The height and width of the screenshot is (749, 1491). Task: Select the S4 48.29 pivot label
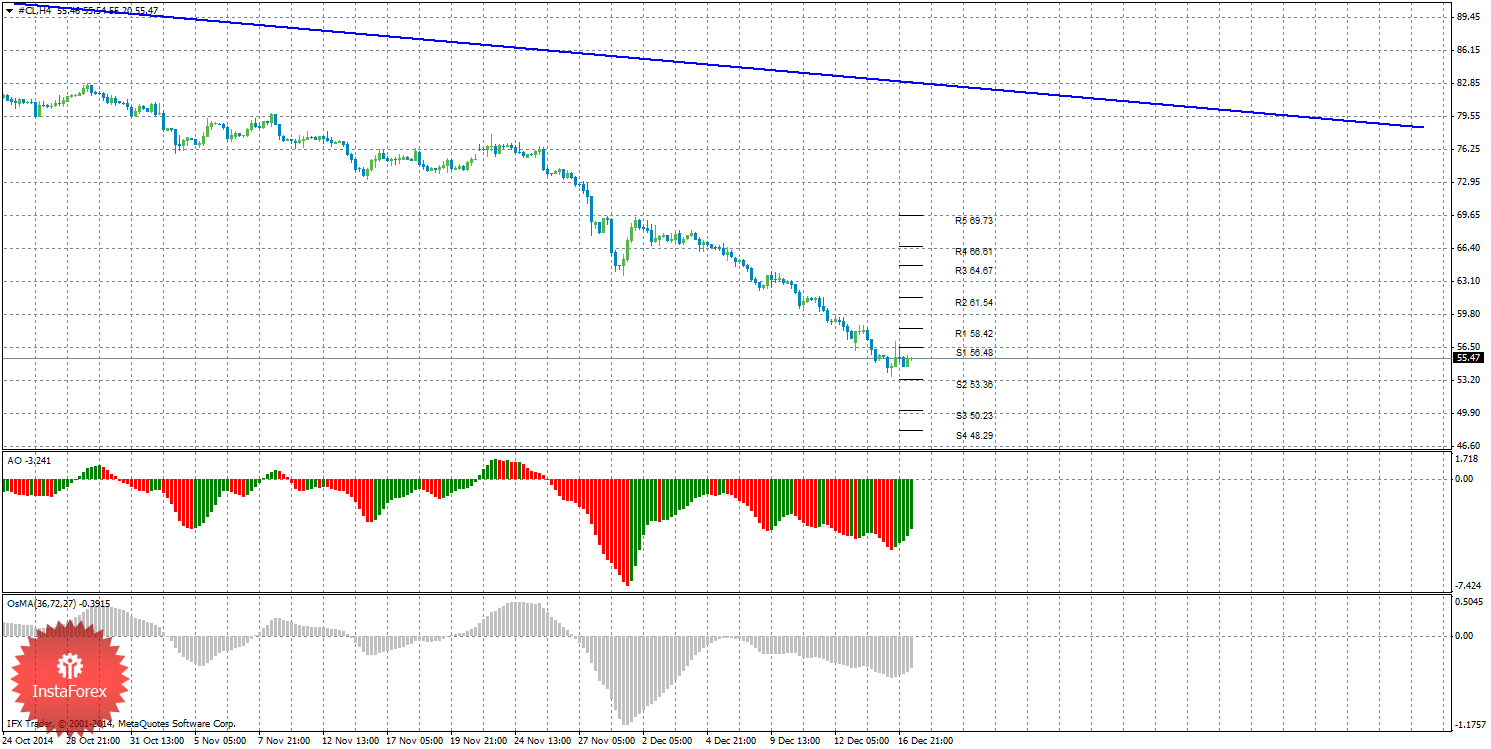[973, 435]
